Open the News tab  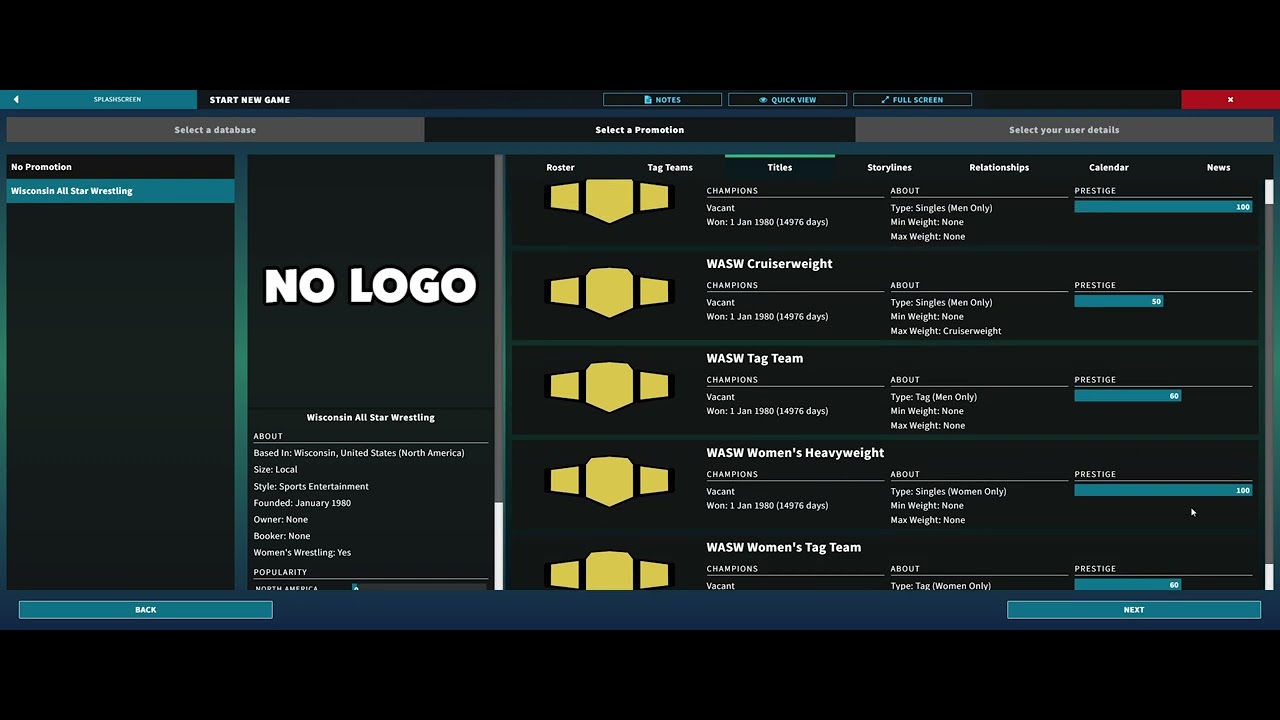[x=1218, y=168]
